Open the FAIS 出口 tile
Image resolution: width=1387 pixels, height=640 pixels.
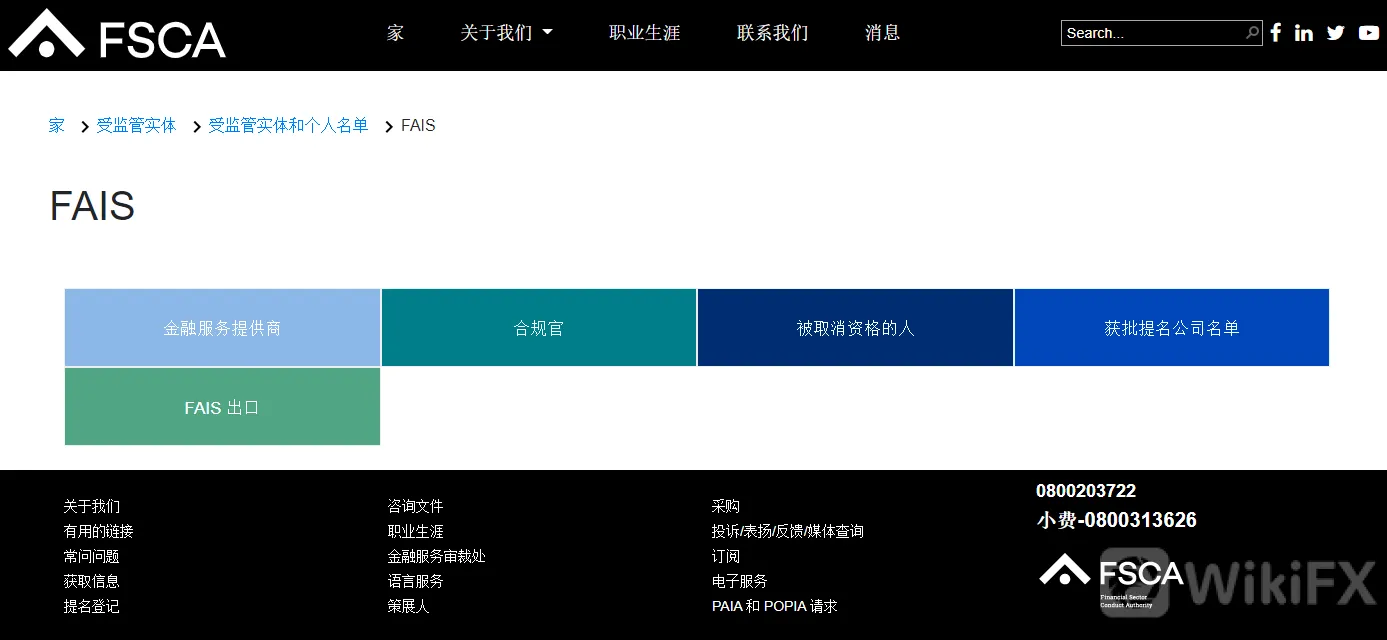(x=222, y=407)
